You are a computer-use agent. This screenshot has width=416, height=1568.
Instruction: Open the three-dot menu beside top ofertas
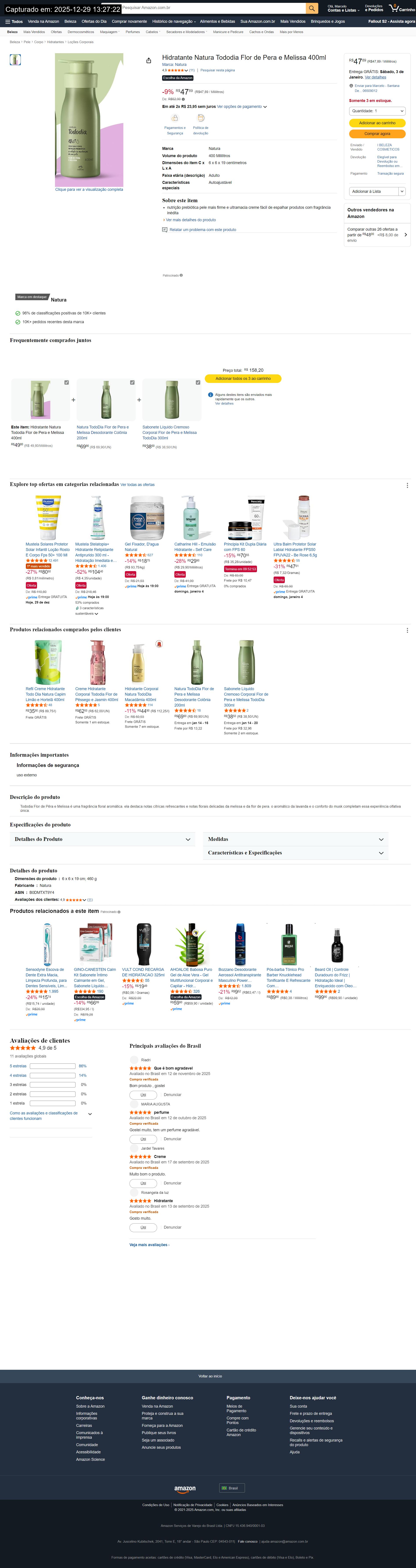click(407, 485)
